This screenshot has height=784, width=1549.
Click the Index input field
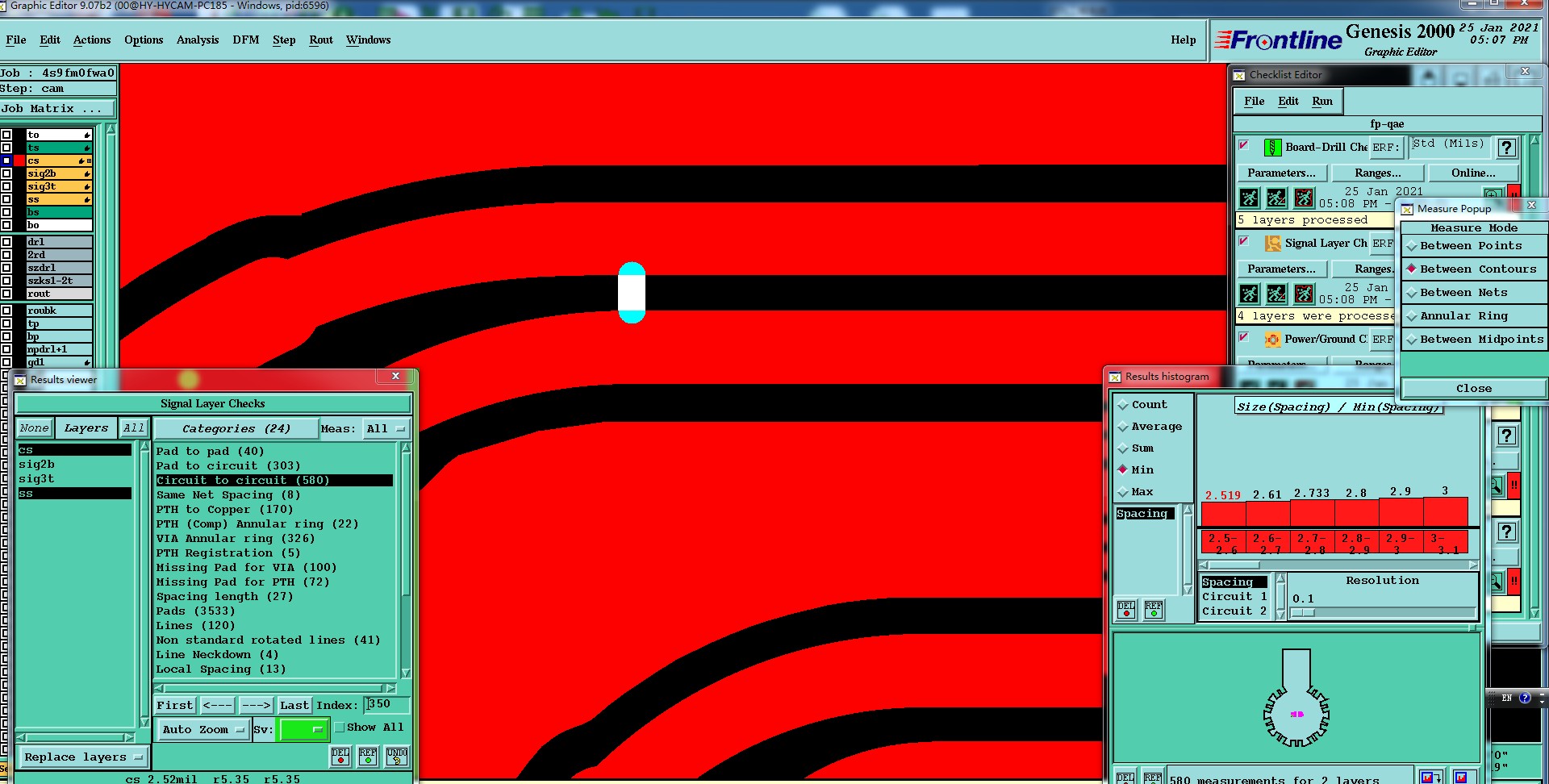pyautogui.click(x=386, y=705)
